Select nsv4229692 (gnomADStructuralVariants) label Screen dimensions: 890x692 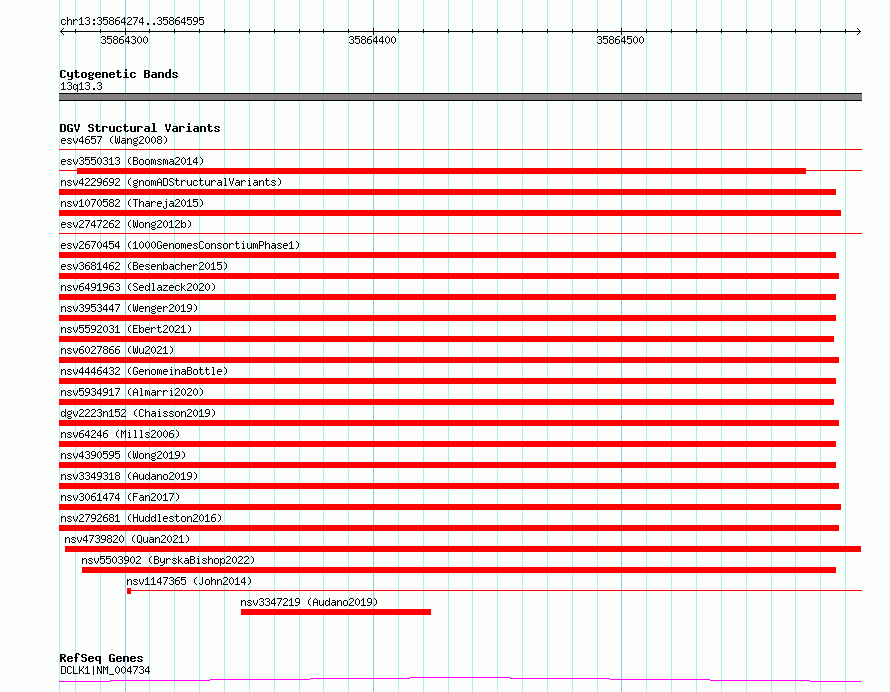pyautogui.click(x=171, y=182)
